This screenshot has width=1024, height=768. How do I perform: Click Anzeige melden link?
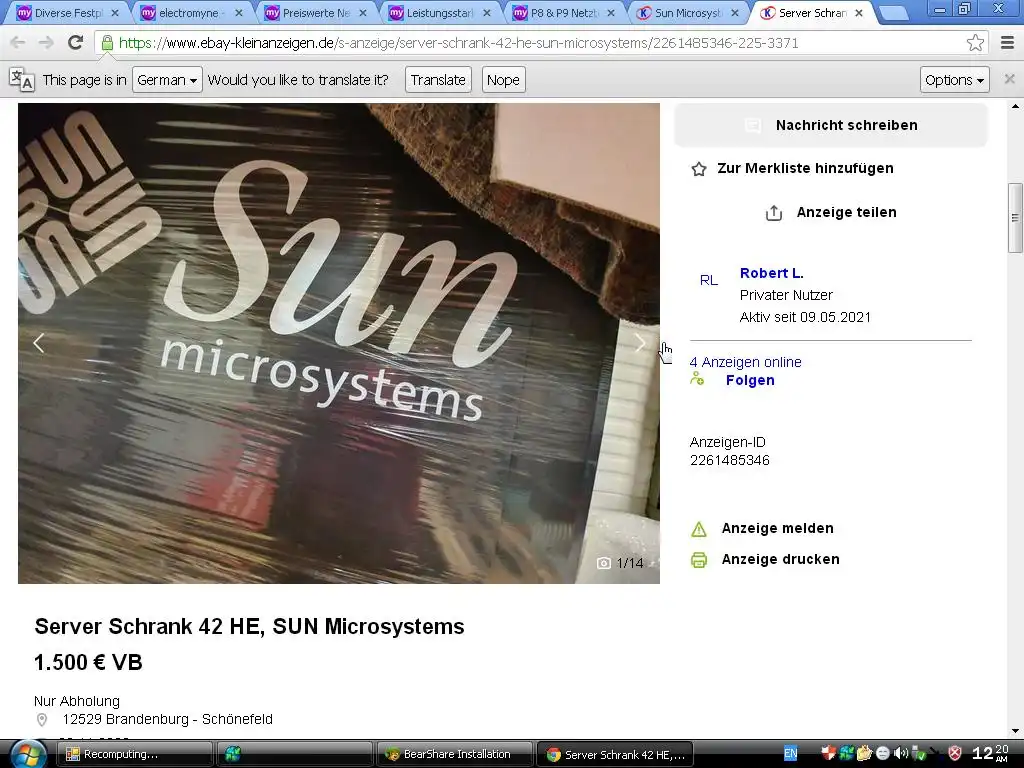(x=777, y=528)
